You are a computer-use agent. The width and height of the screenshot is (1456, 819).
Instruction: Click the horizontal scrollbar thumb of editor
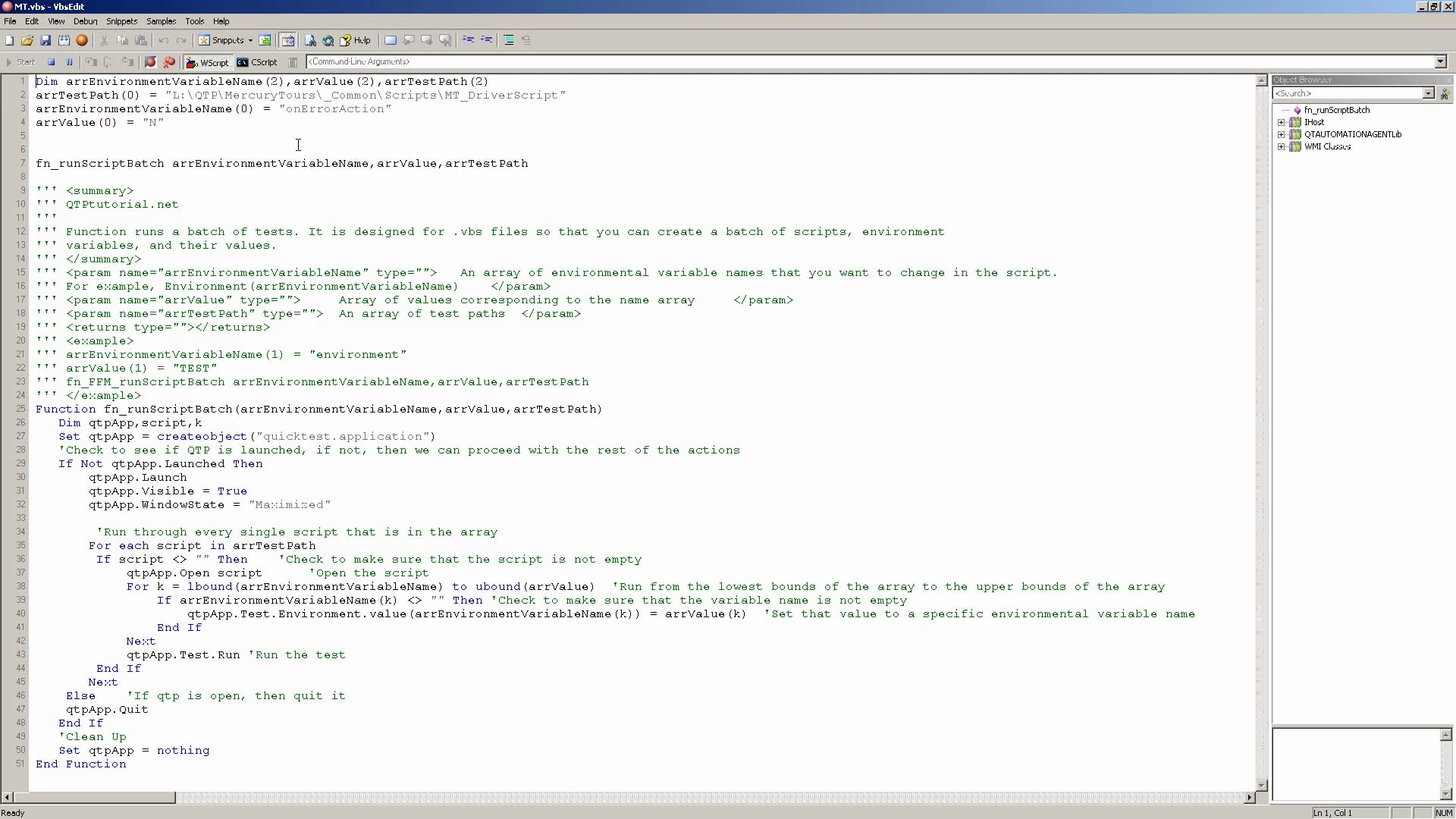click(x=95, y=797)
